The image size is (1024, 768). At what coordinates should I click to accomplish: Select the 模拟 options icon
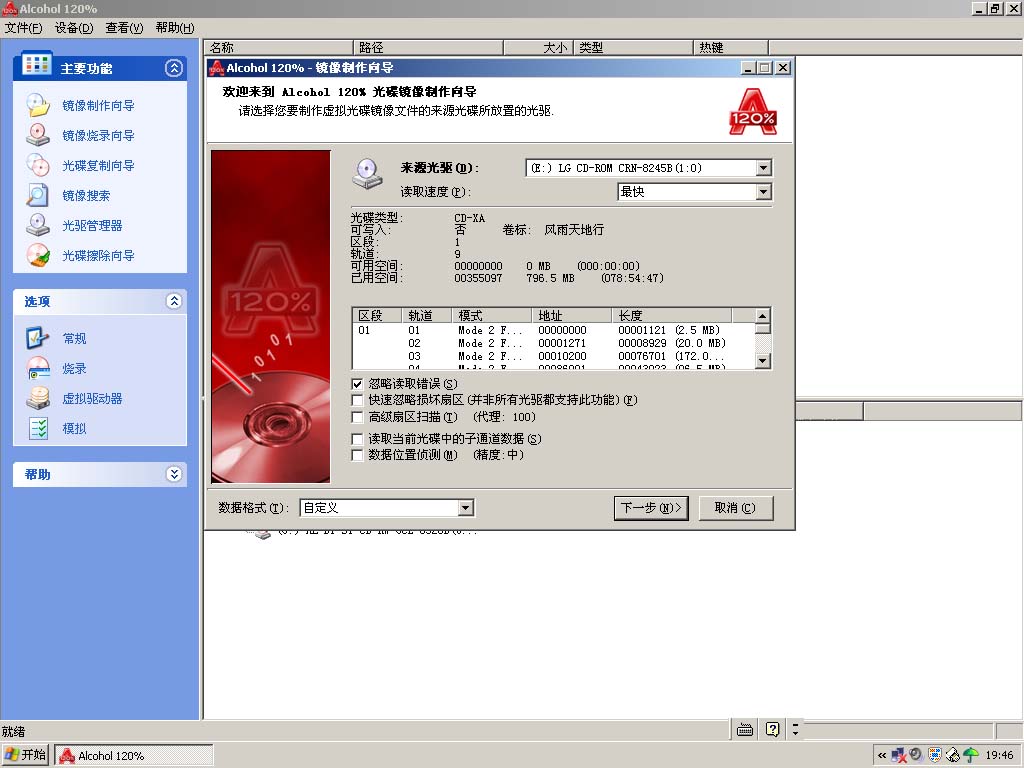(x=37, y=428)
